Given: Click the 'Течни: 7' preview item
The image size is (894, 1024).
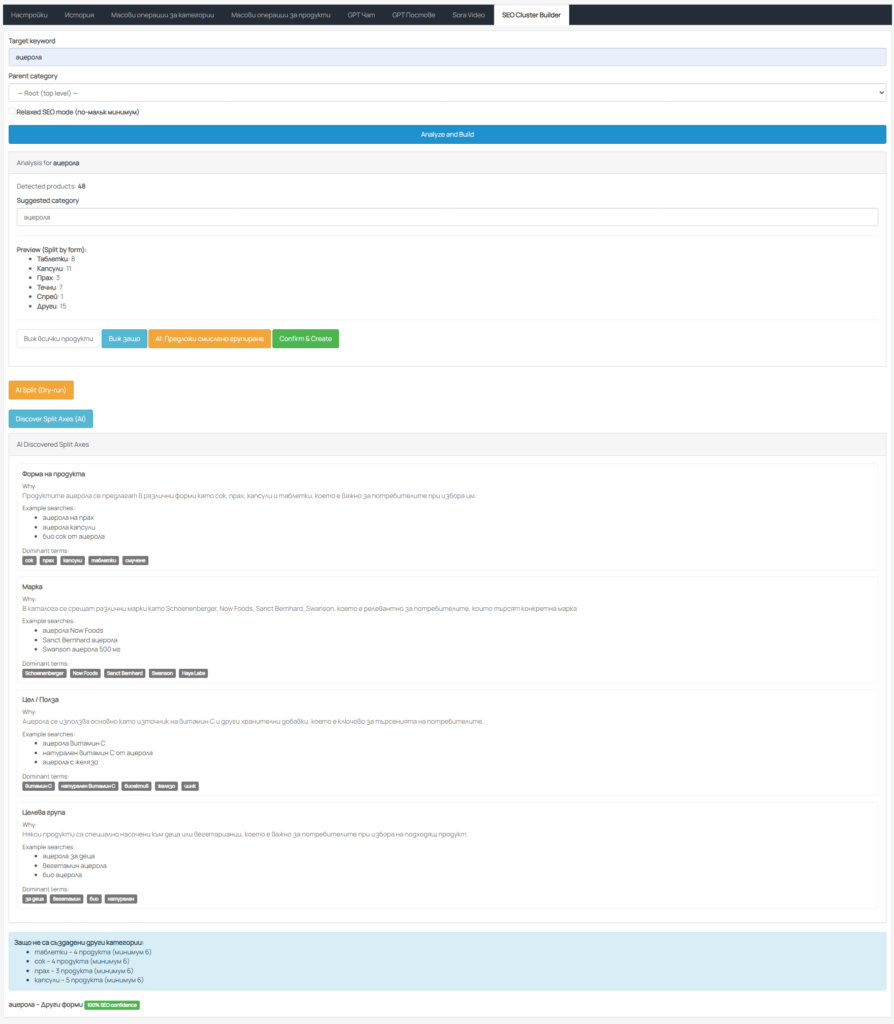Looking at the screenshot, I should [x=50, y=287].
